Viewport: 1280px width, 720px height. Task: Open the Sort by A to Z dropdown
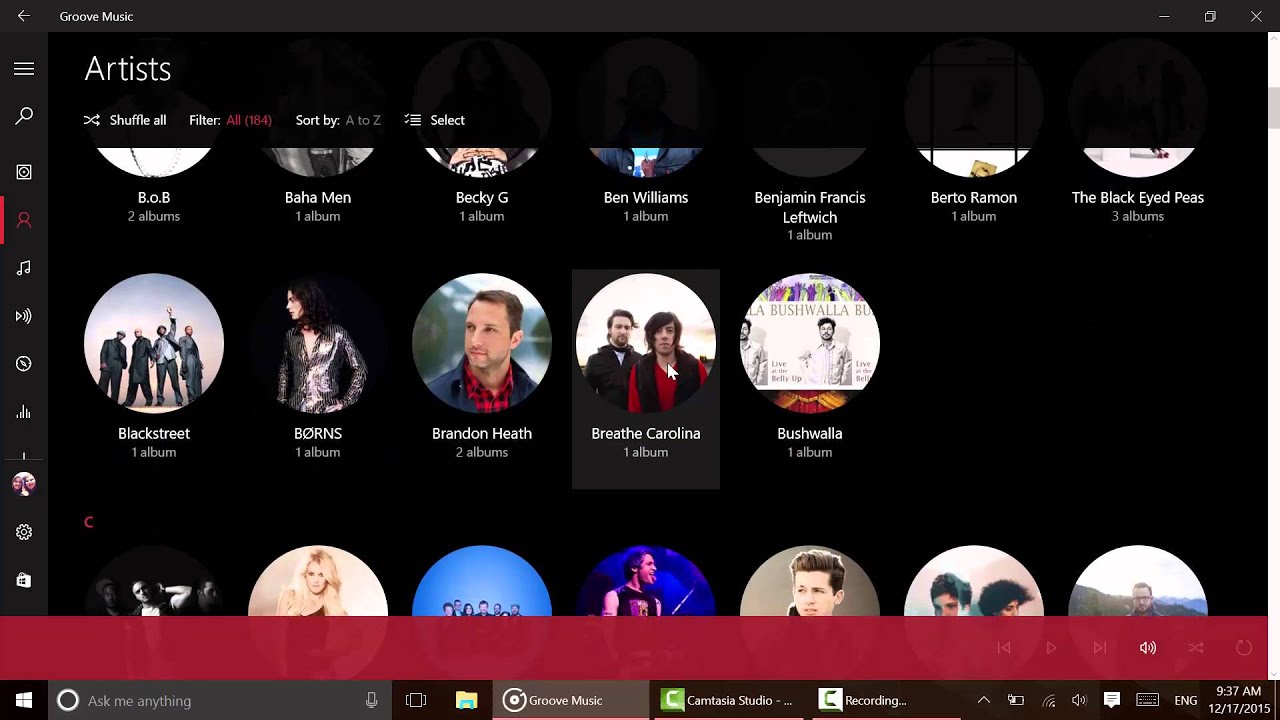338,120
